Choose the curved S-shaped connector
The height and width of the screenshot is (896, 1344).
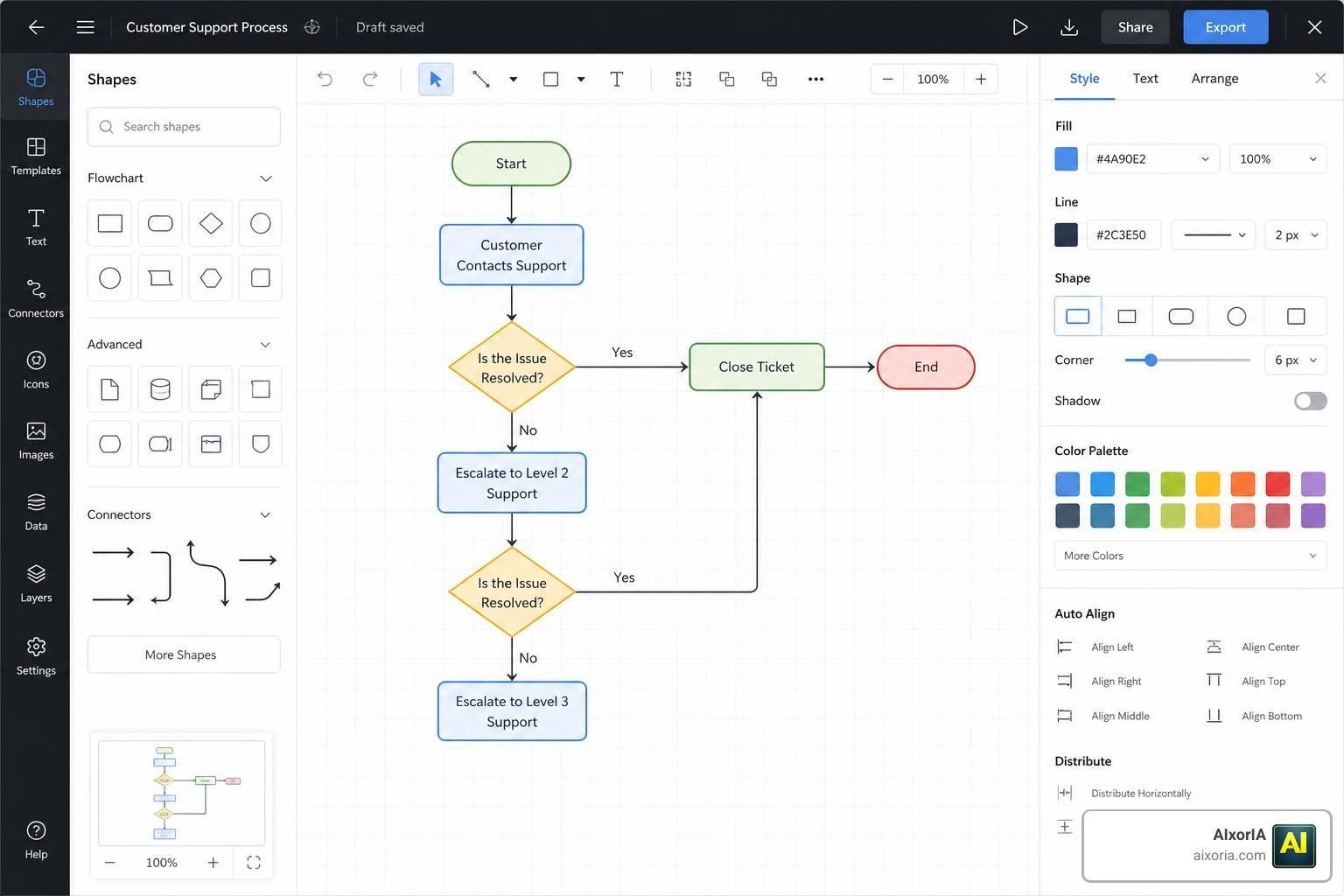[x=207, y=573]
